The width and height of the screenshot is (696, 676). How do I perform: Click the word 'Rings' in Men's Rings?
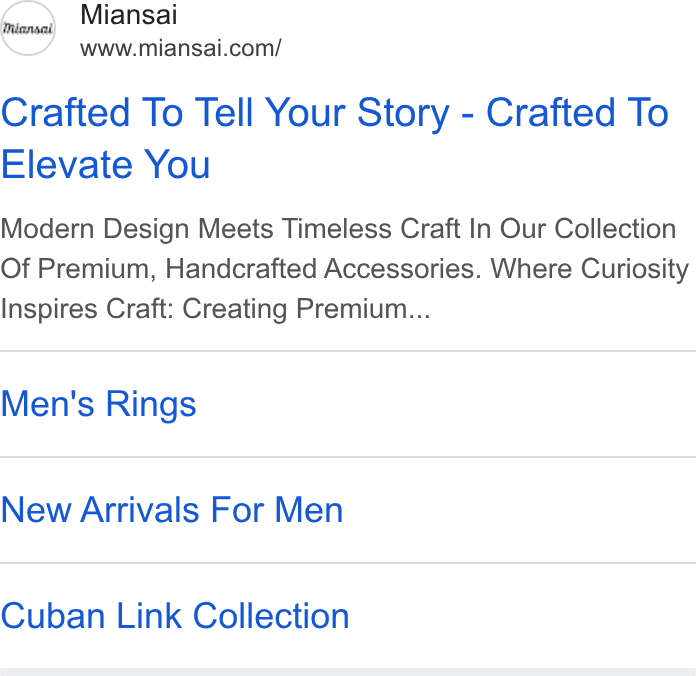pyautogui.click(x=151, y=404)
